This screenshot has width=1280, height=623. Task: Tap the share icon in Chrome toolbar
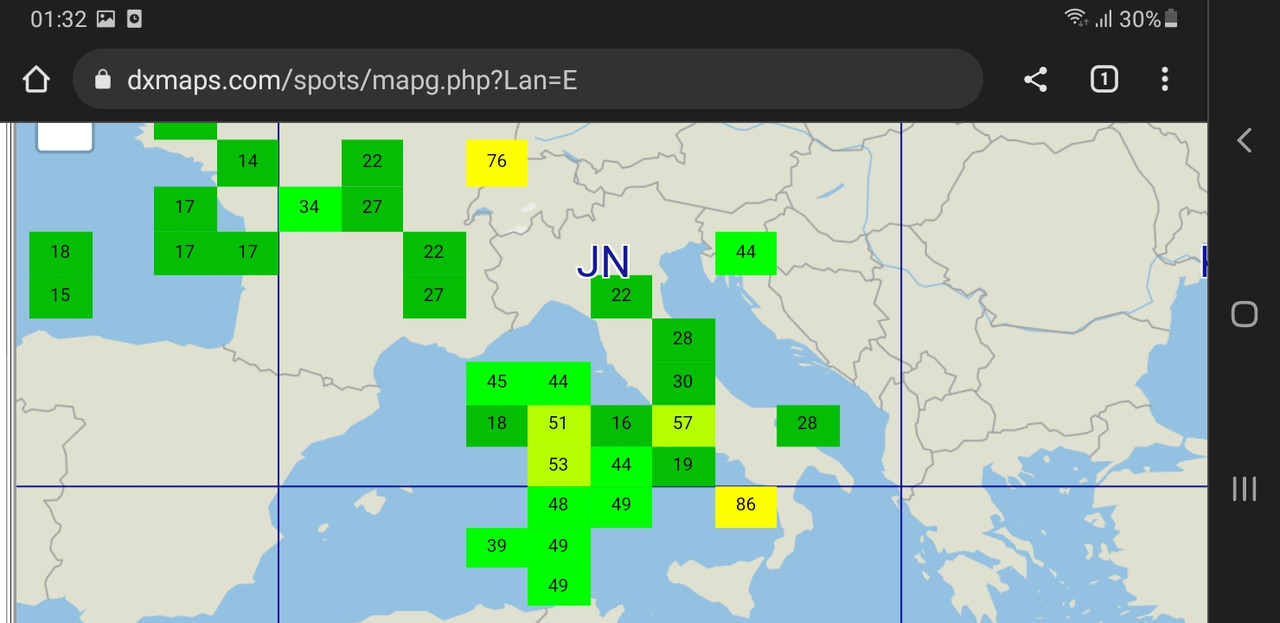(1035, 80)
